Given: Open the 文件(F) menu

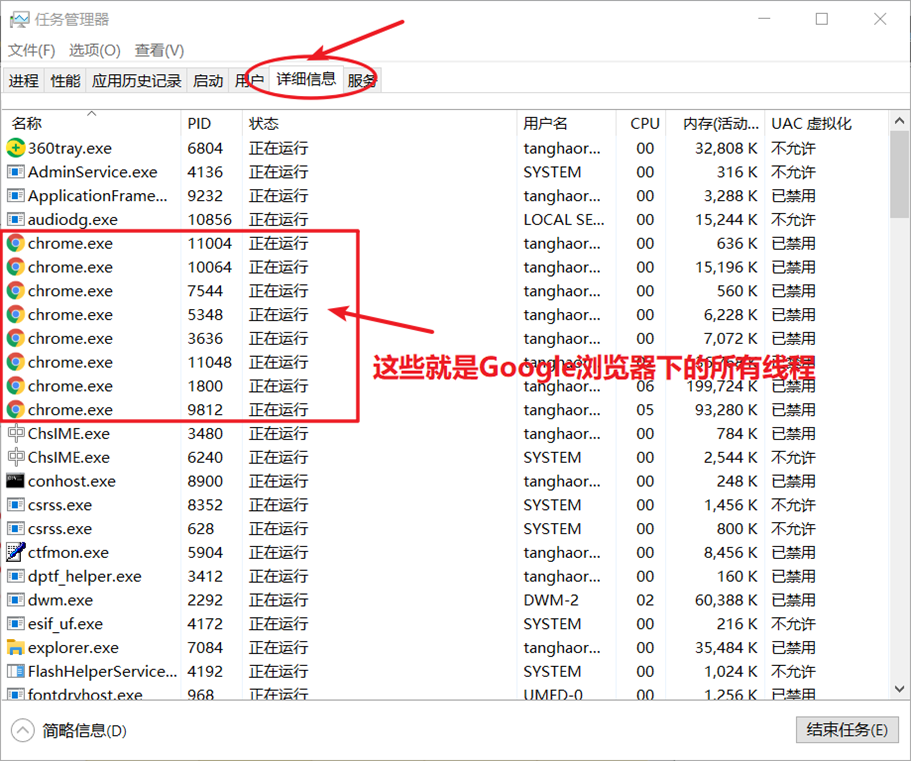Looking at the screenshot, I should point(31,51).
